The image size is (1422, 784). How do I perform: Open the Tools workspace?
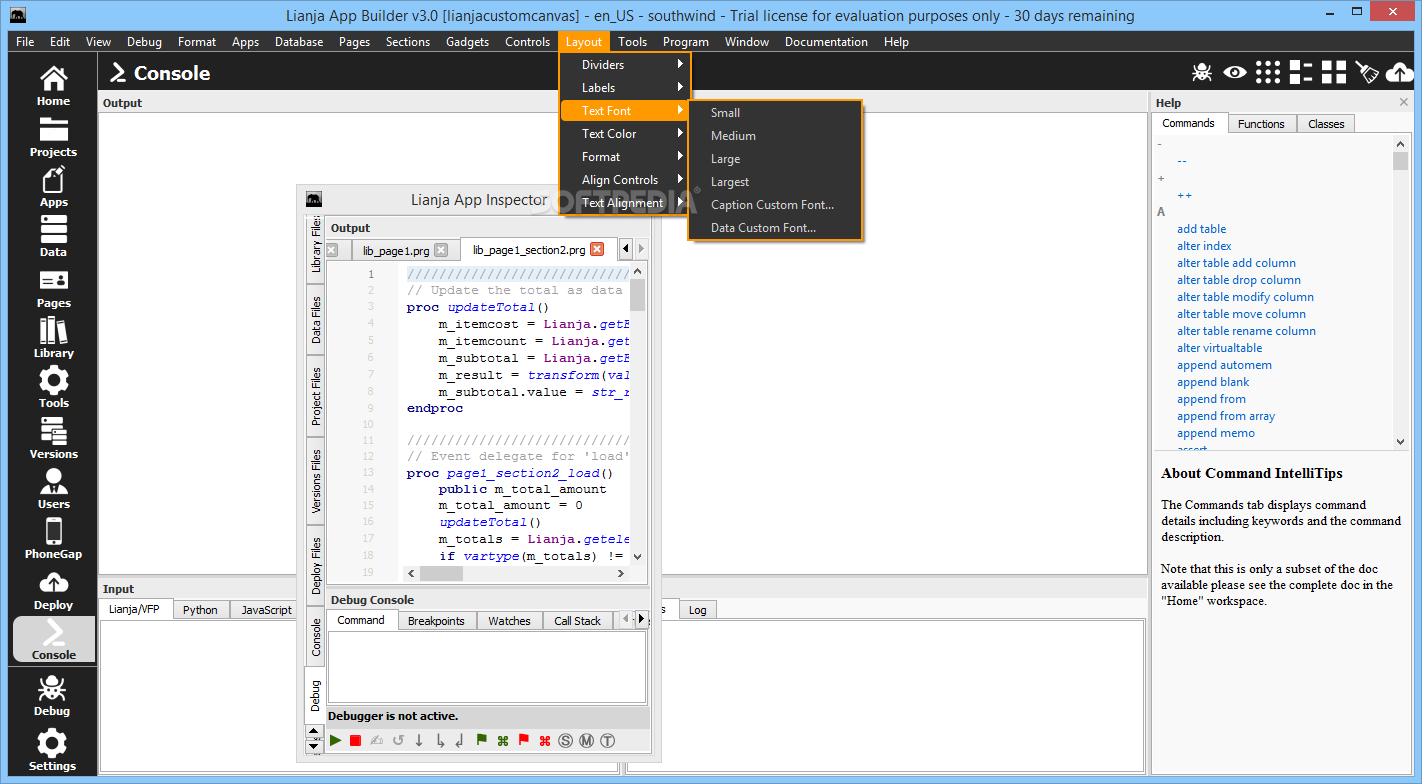53,388
